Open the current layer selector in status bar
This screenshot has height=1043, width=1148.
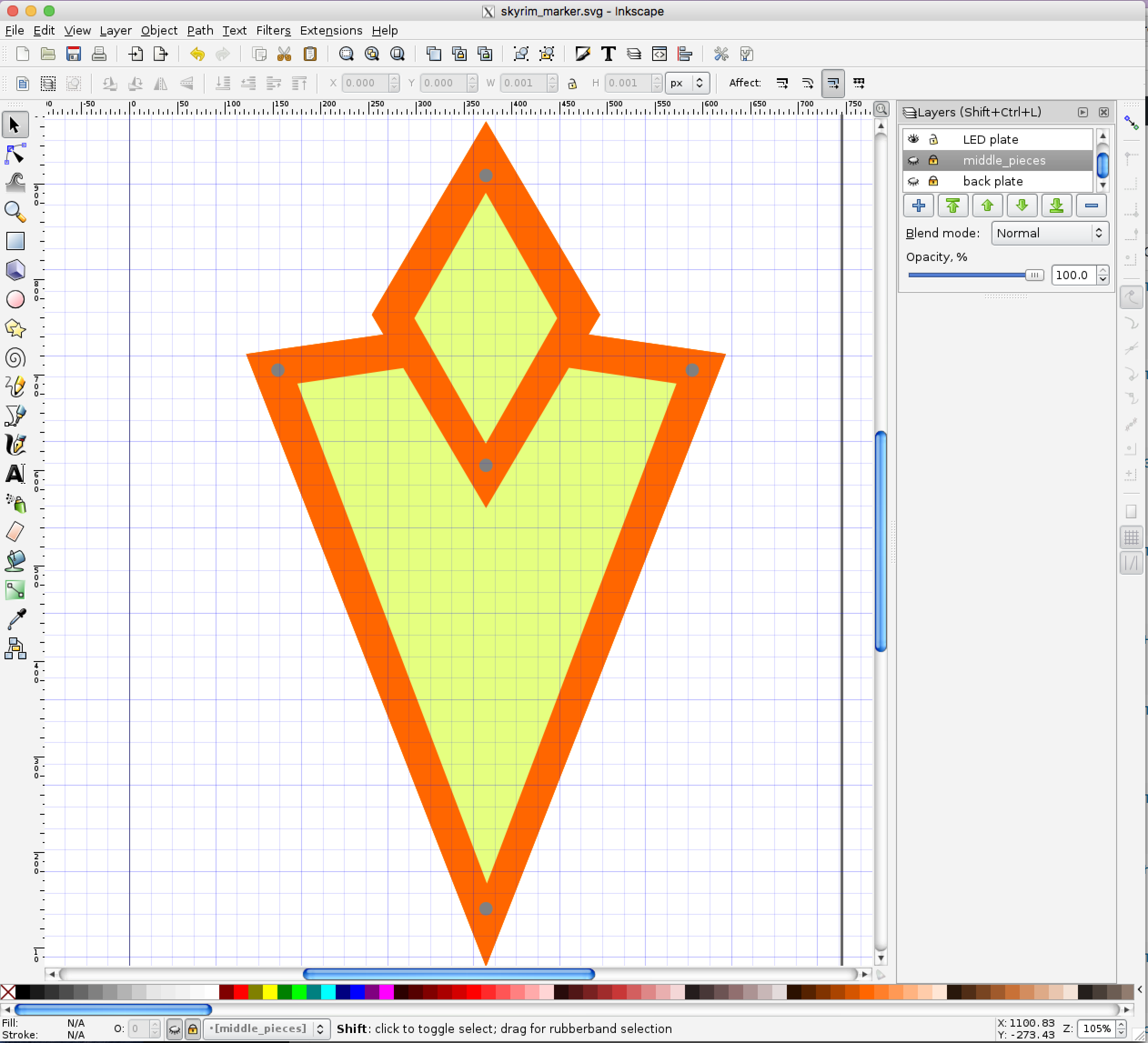click(x=265, y=1028)
